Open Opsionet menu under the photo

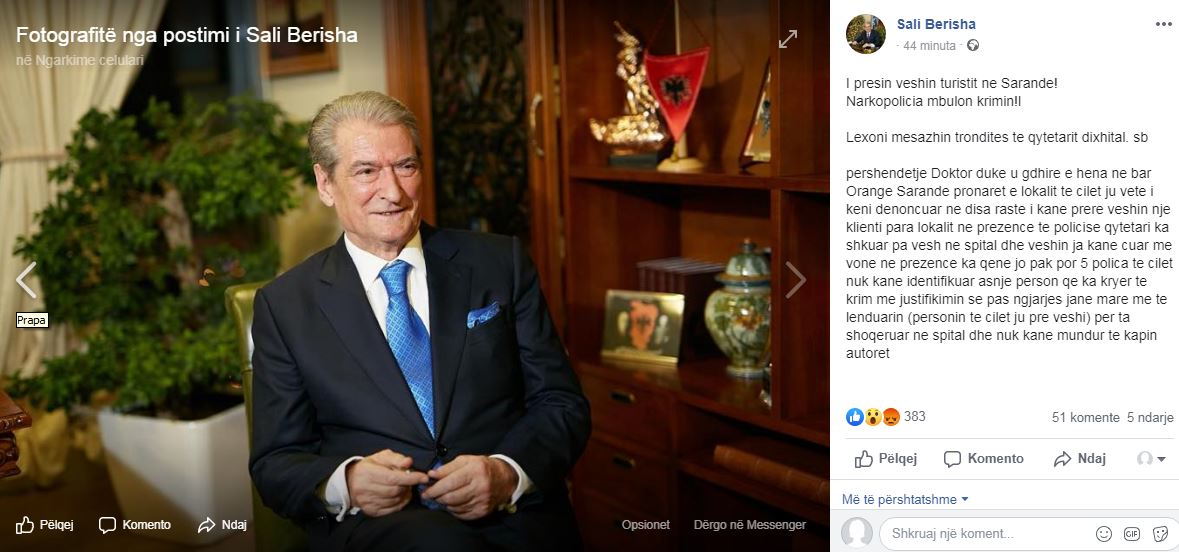click(645, 525)
